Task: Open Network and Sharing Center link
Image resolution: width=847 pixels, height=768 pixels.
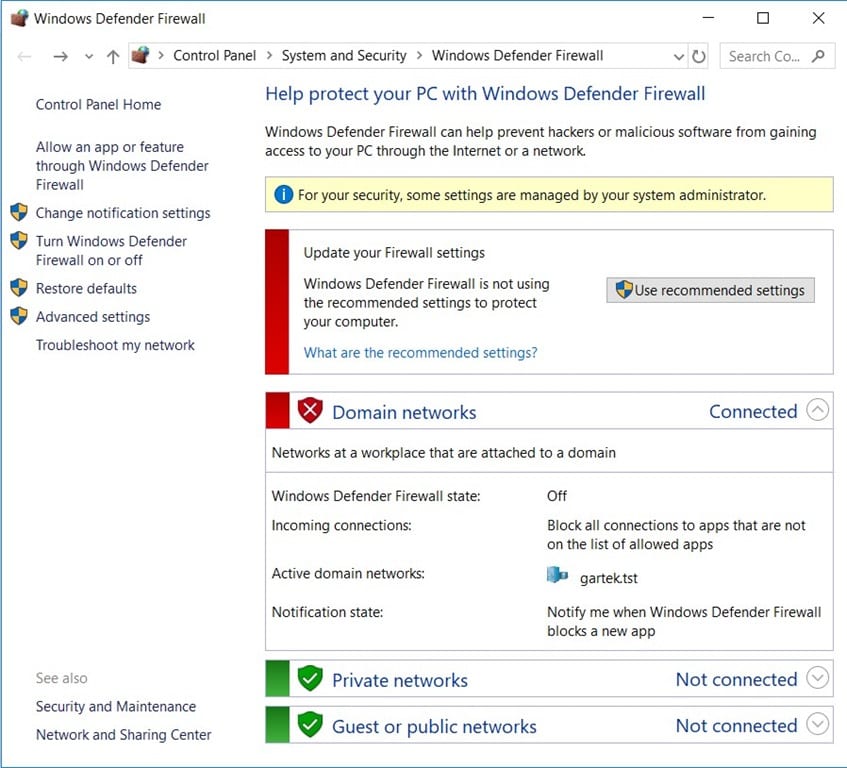Action: pyautogui.click(x=124, y=735)
